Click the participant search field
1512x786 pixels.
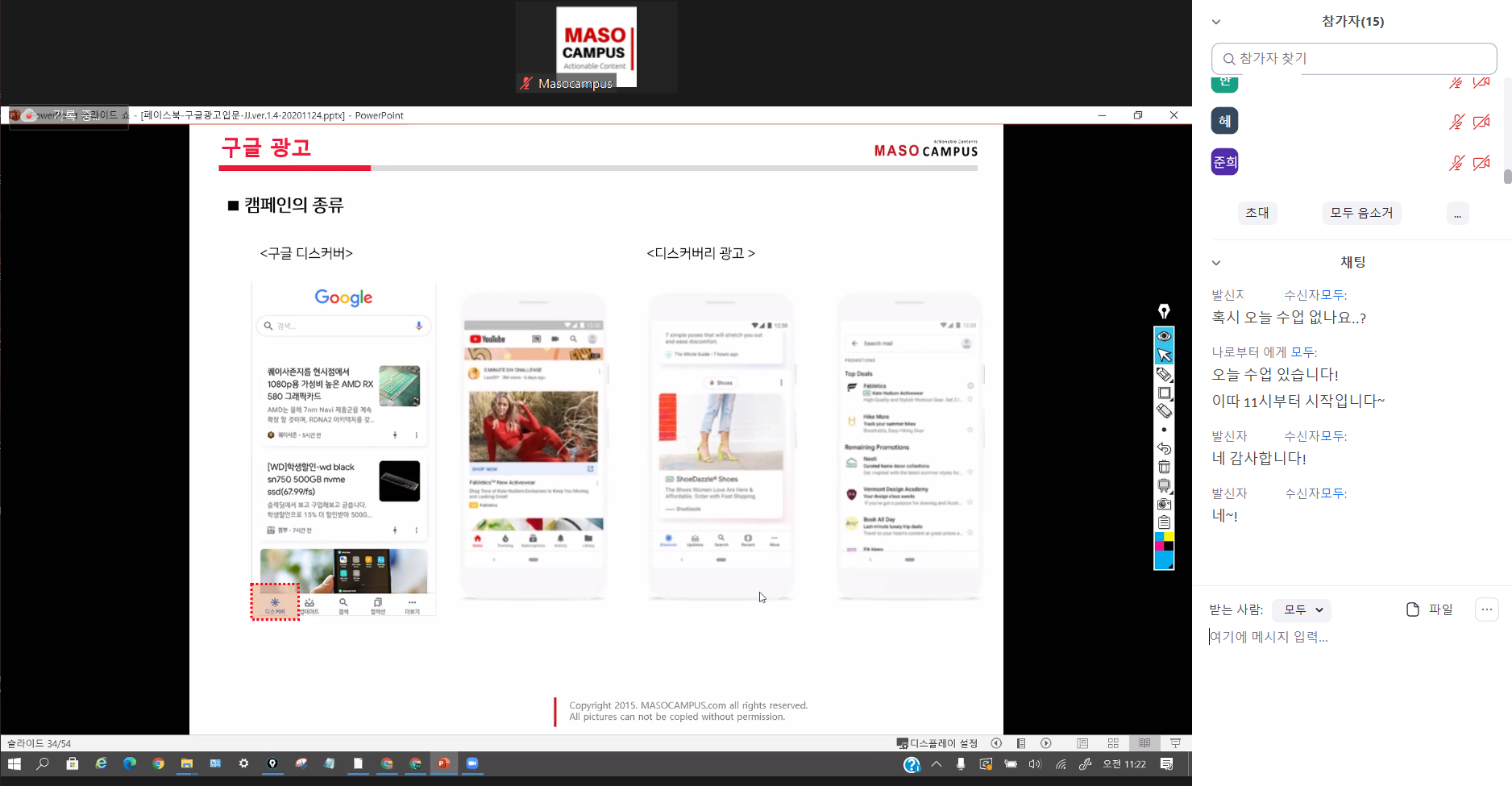click(1354, 59)
